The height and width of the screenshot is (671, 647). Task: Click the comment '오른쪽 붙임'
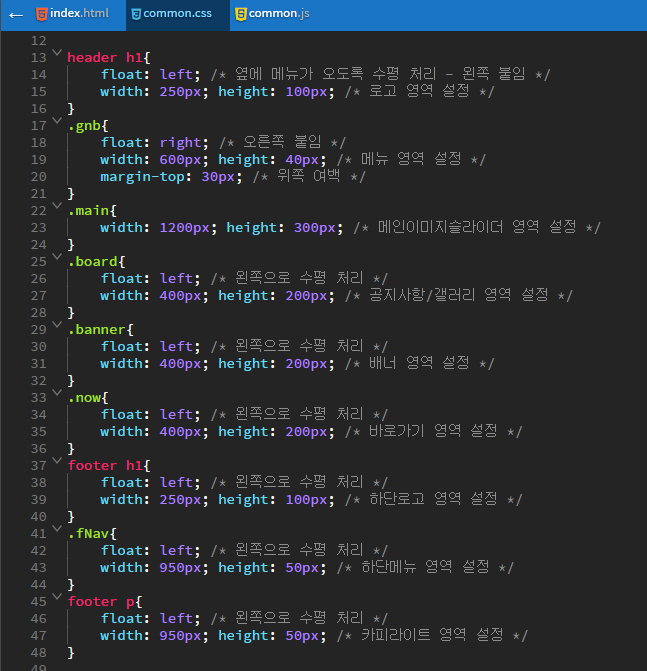tap(282, 142)
